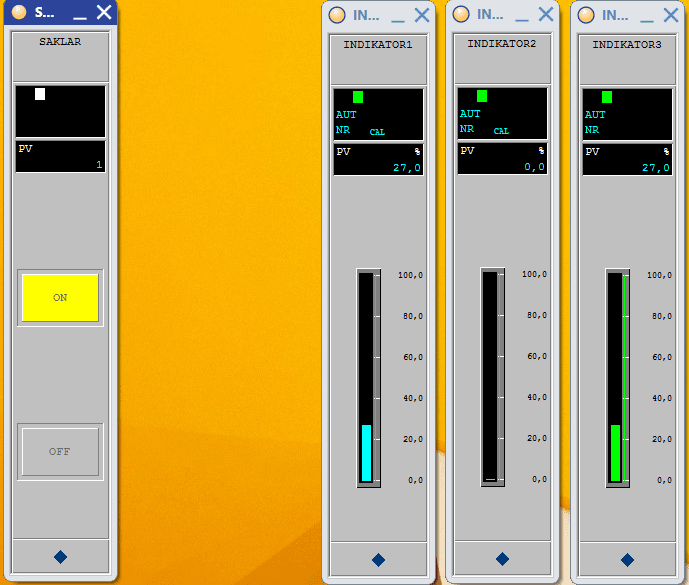Viewport: 689px width, 585px height.
Task: Click 20,0 scale label in INDIKATOR3
Action: 662,440
